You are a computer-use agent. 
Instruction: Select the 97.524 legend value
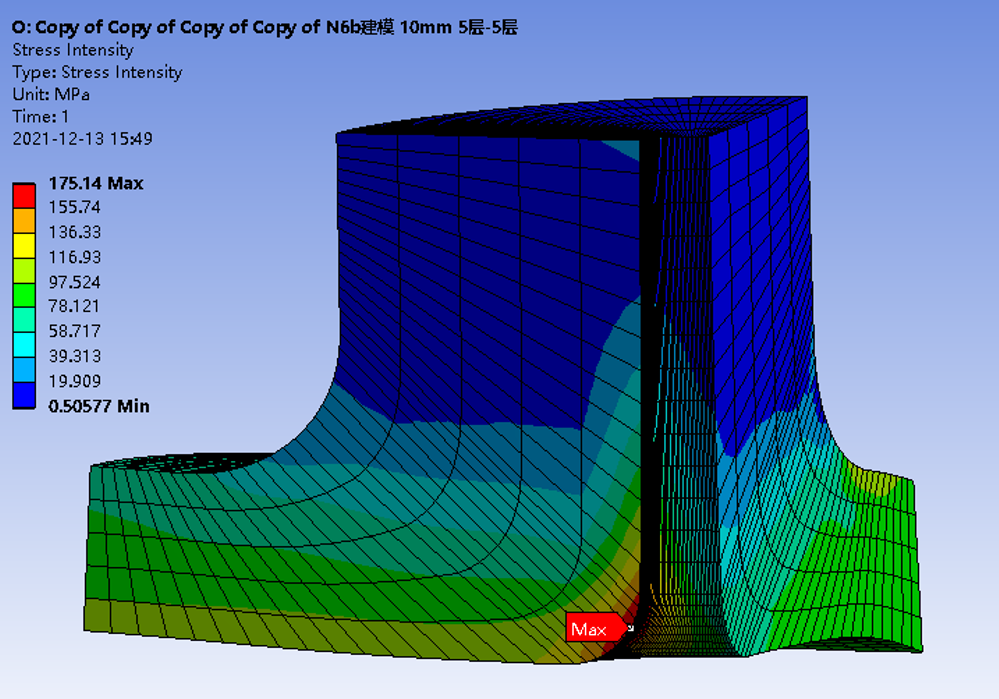click(74, 282)
